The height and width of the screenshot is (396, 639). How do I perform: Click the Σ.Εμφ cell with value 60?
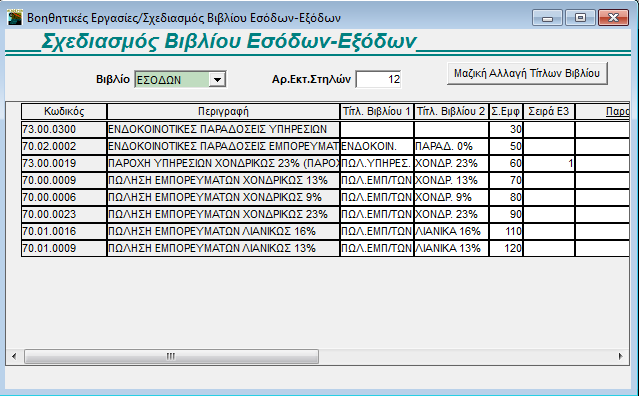pyautogui.click(x=506, y=163)
